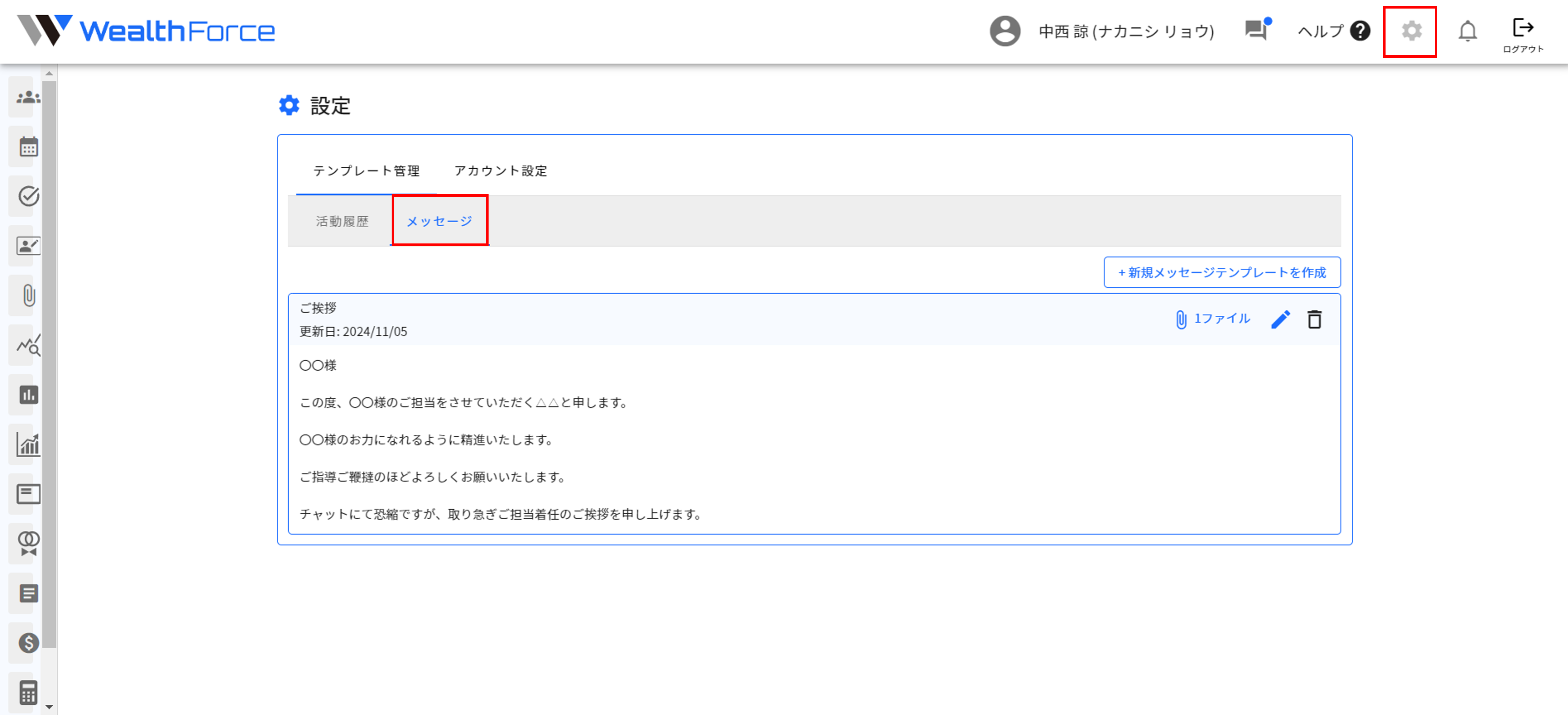
Task: Open the dollar coin sidebar icon
Action: click(28, 643)
